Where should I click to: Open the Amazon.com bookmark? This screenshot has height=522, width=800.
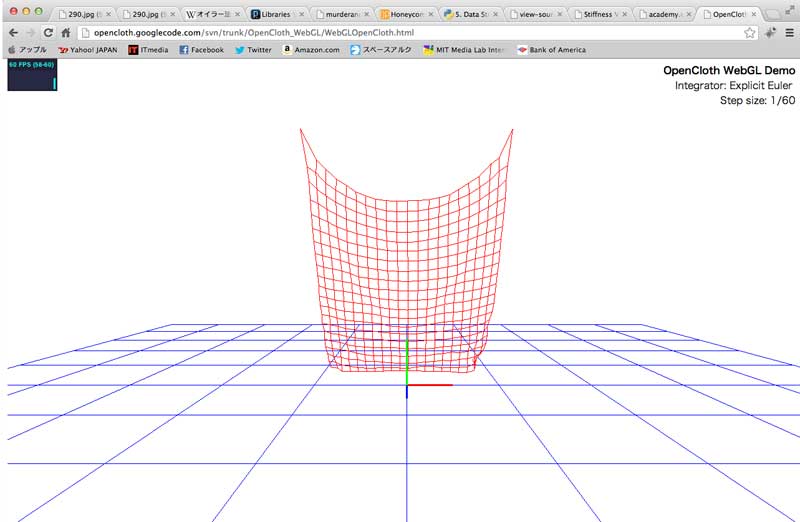(310, 49)
